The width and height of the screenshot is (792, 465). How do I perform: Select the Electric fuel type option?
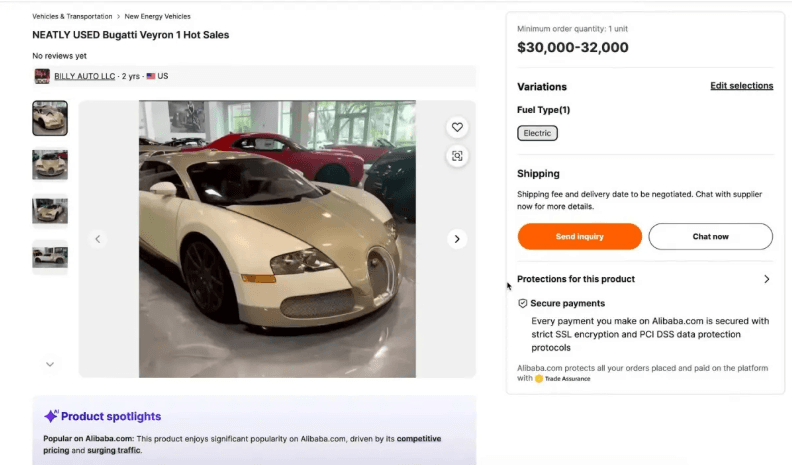tap(537, 133)
